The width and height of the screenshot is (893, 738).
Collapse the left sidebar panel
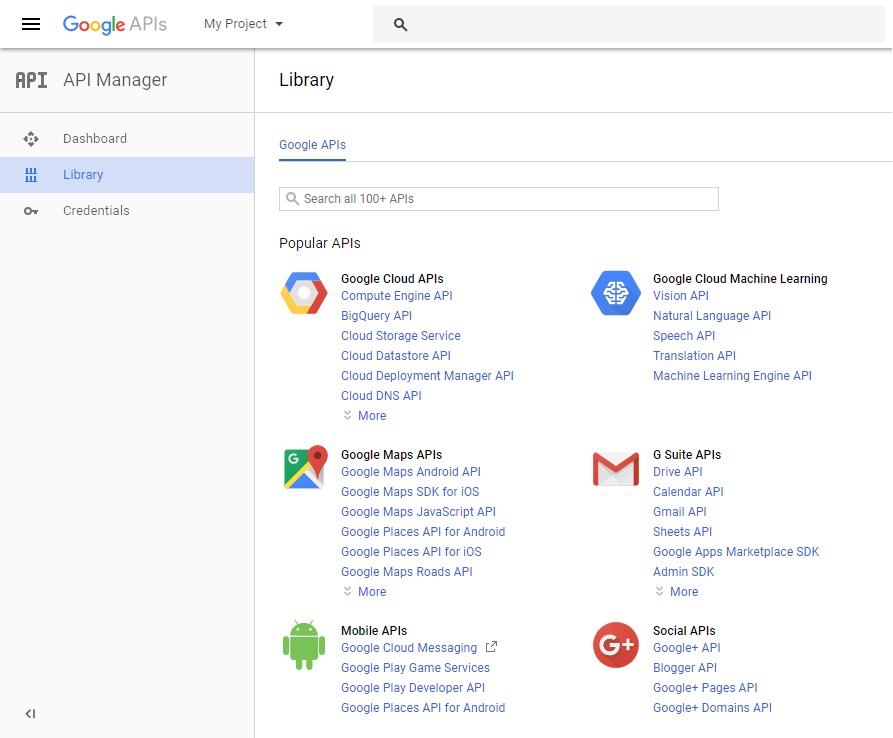[x=30, y=714]
